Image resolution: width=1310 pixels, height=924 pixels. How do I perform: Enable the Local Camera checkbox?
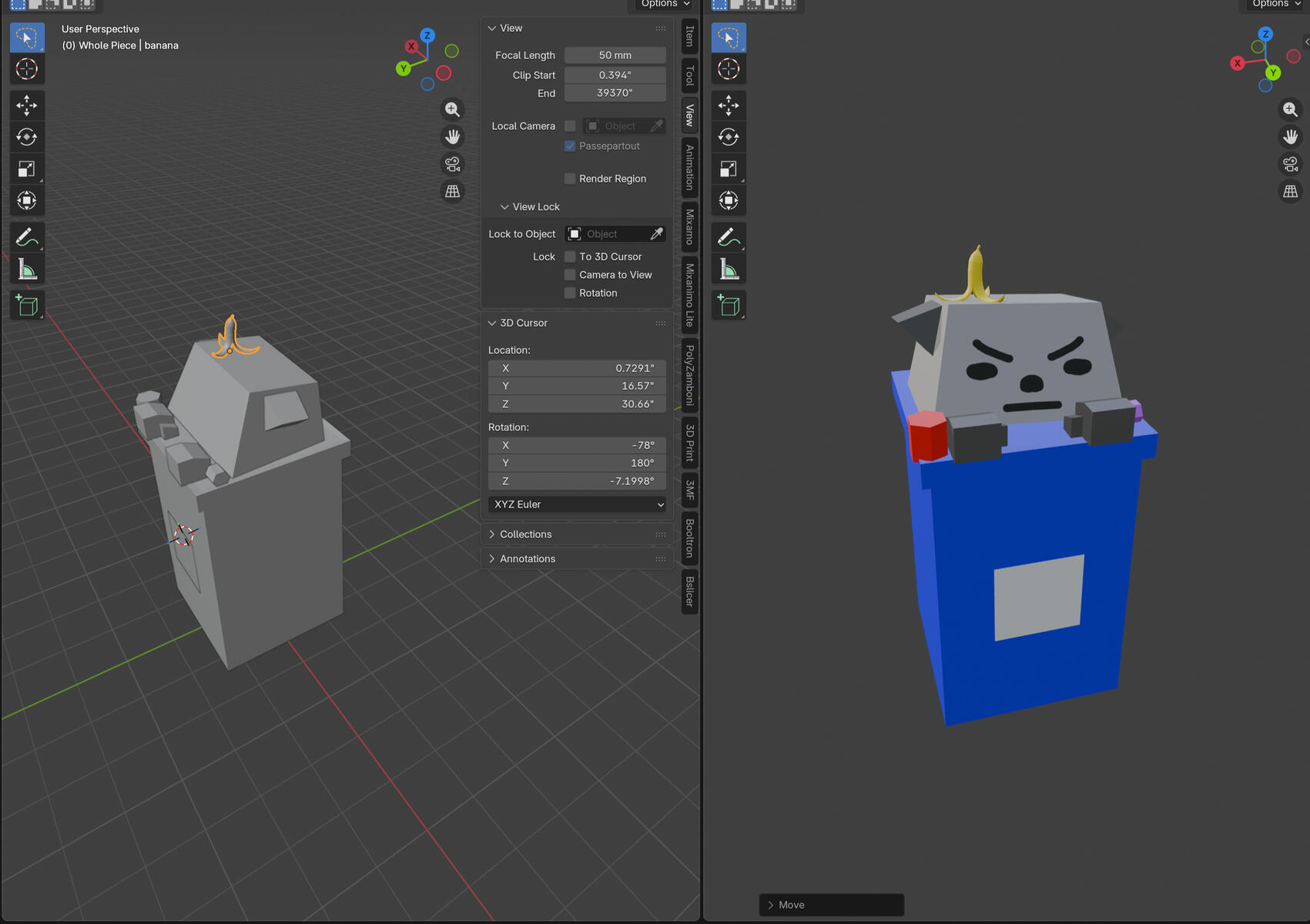pos(570,126)
